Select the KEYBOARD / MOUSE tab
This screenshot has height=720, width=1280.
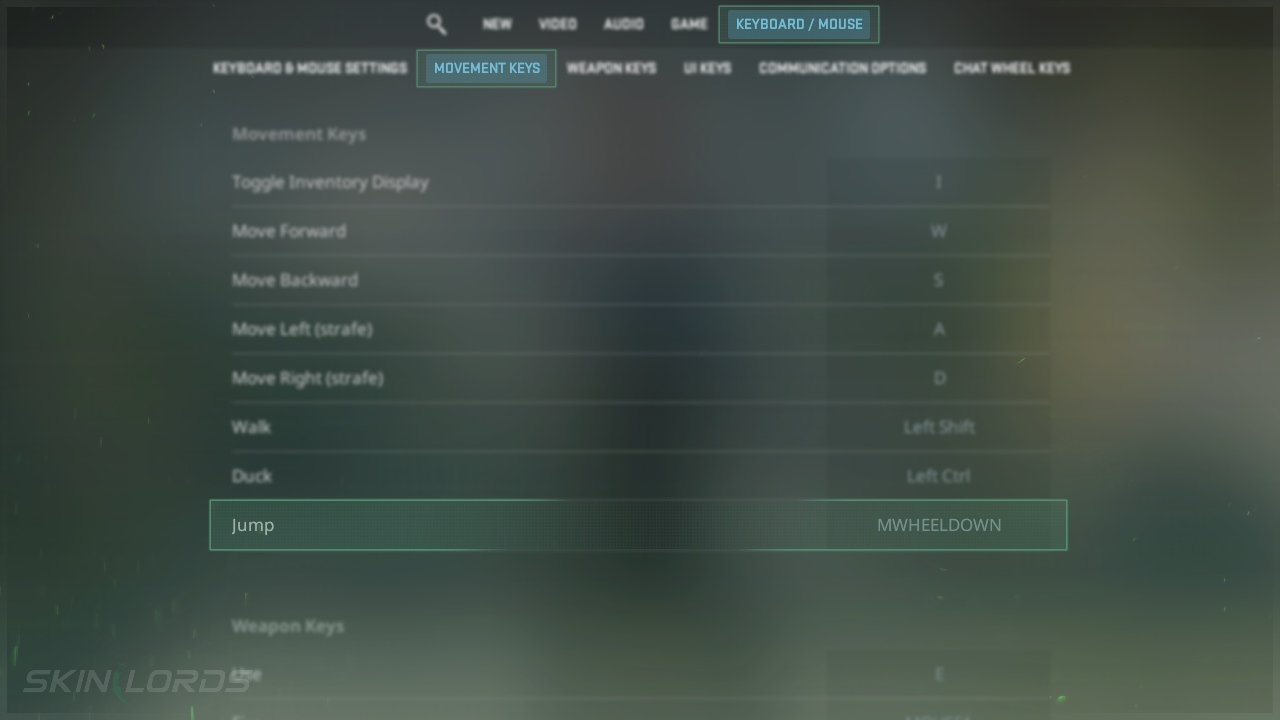point(799,24)
